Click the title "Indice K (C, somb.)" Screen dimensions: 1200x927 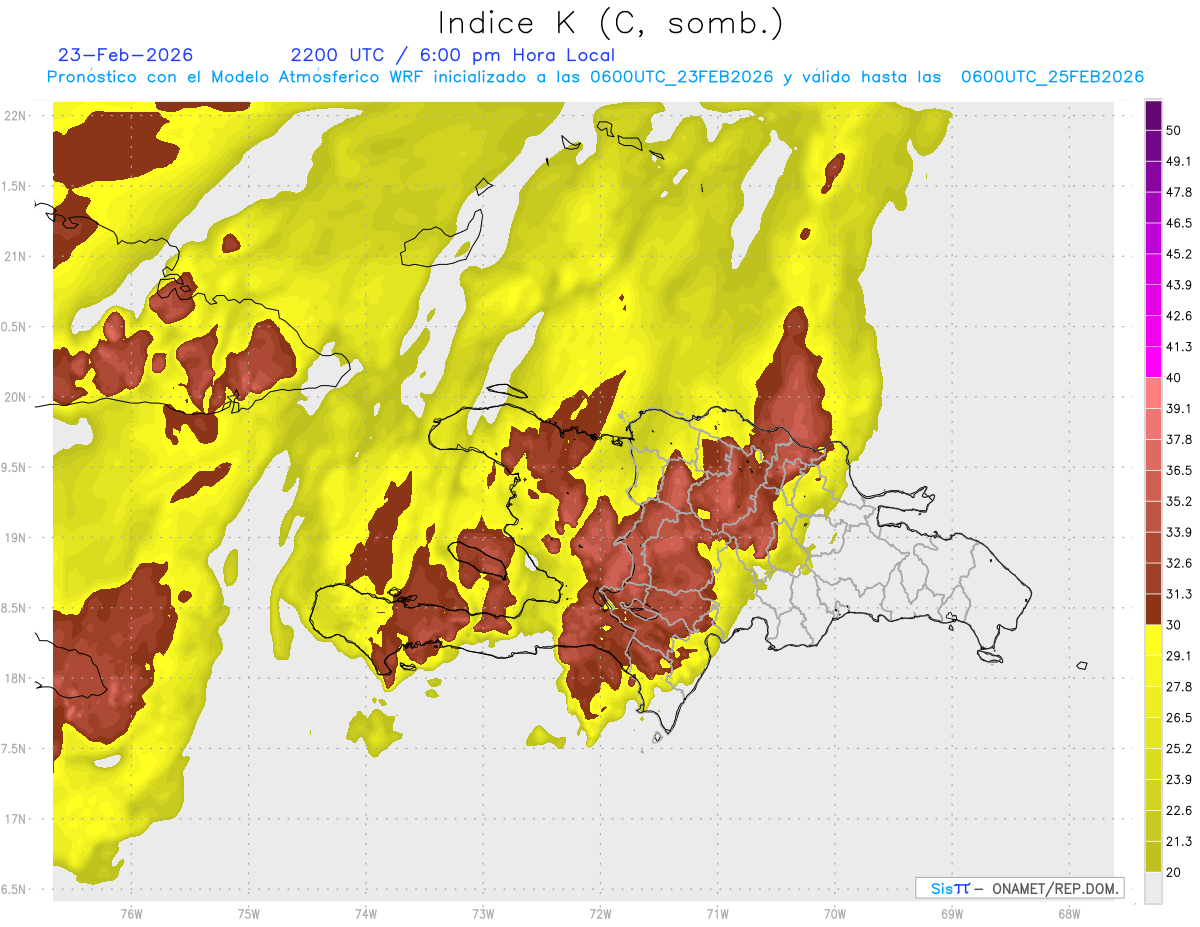610,23
